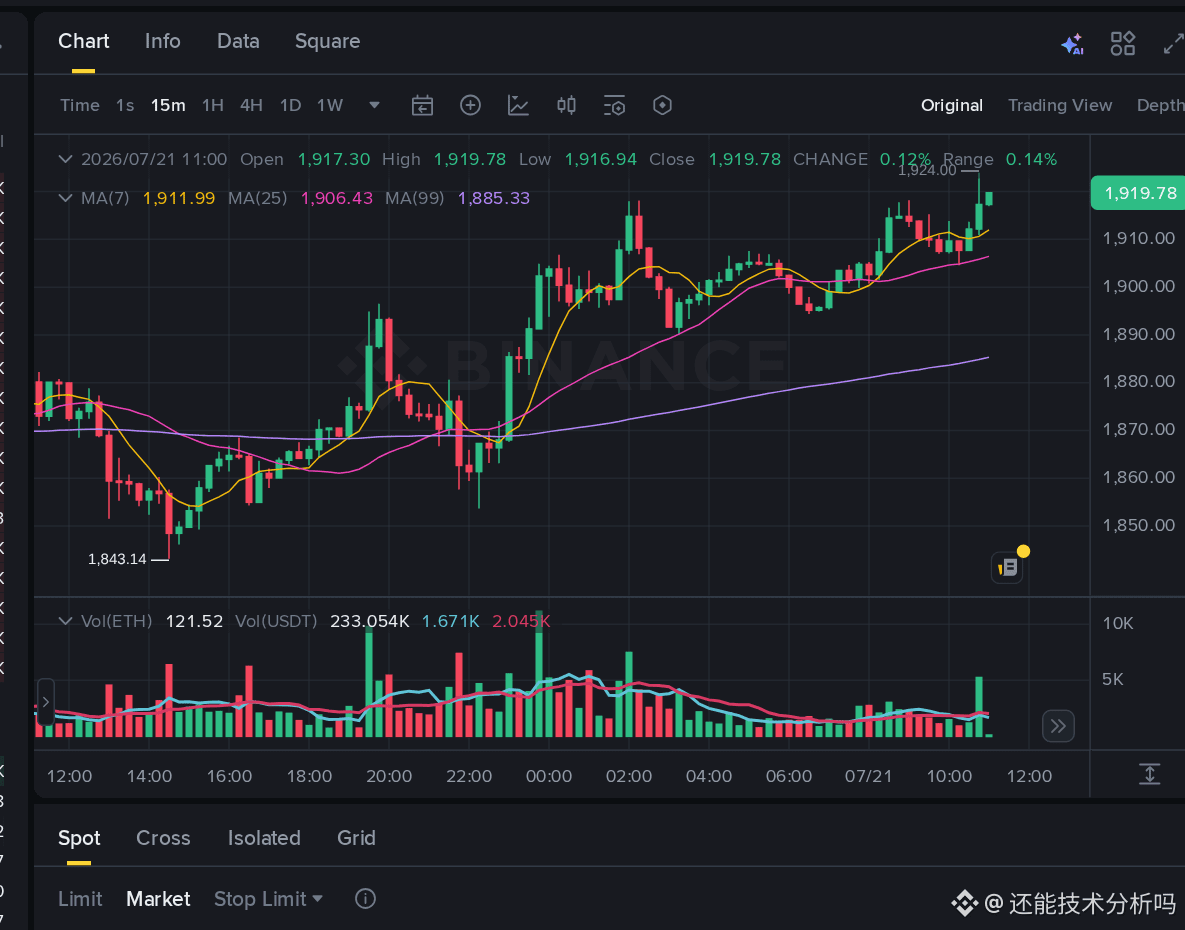
Task: Open the chart layout grid icon
Action: coord(1122,43)
